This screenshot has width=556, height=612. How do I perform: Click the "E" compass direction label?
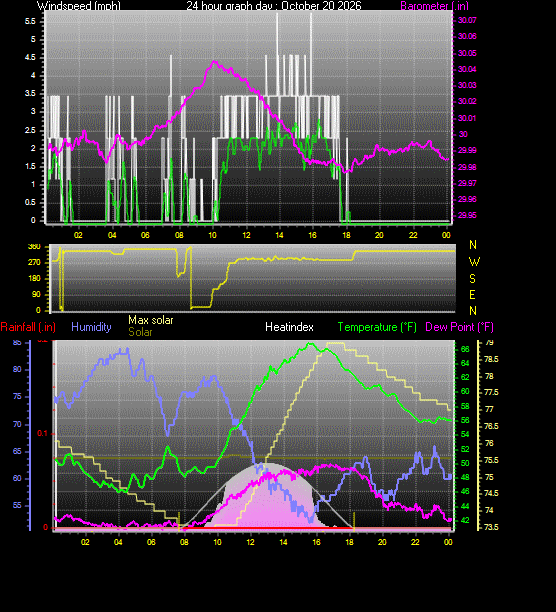click(473, 295)
